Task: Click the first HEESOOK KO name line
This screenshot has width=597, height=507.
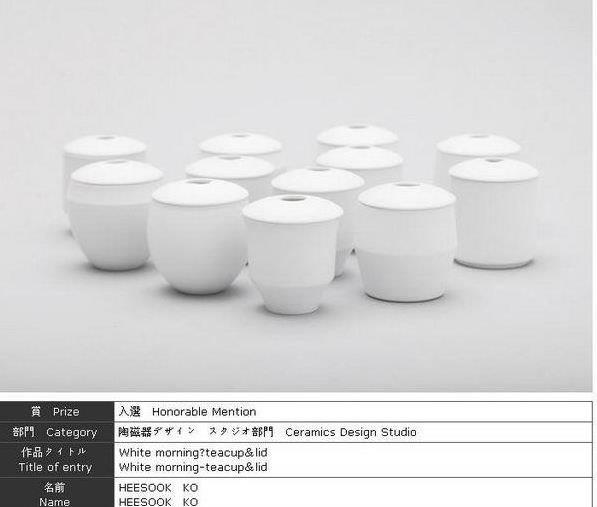Action: (x=158, y=488)
